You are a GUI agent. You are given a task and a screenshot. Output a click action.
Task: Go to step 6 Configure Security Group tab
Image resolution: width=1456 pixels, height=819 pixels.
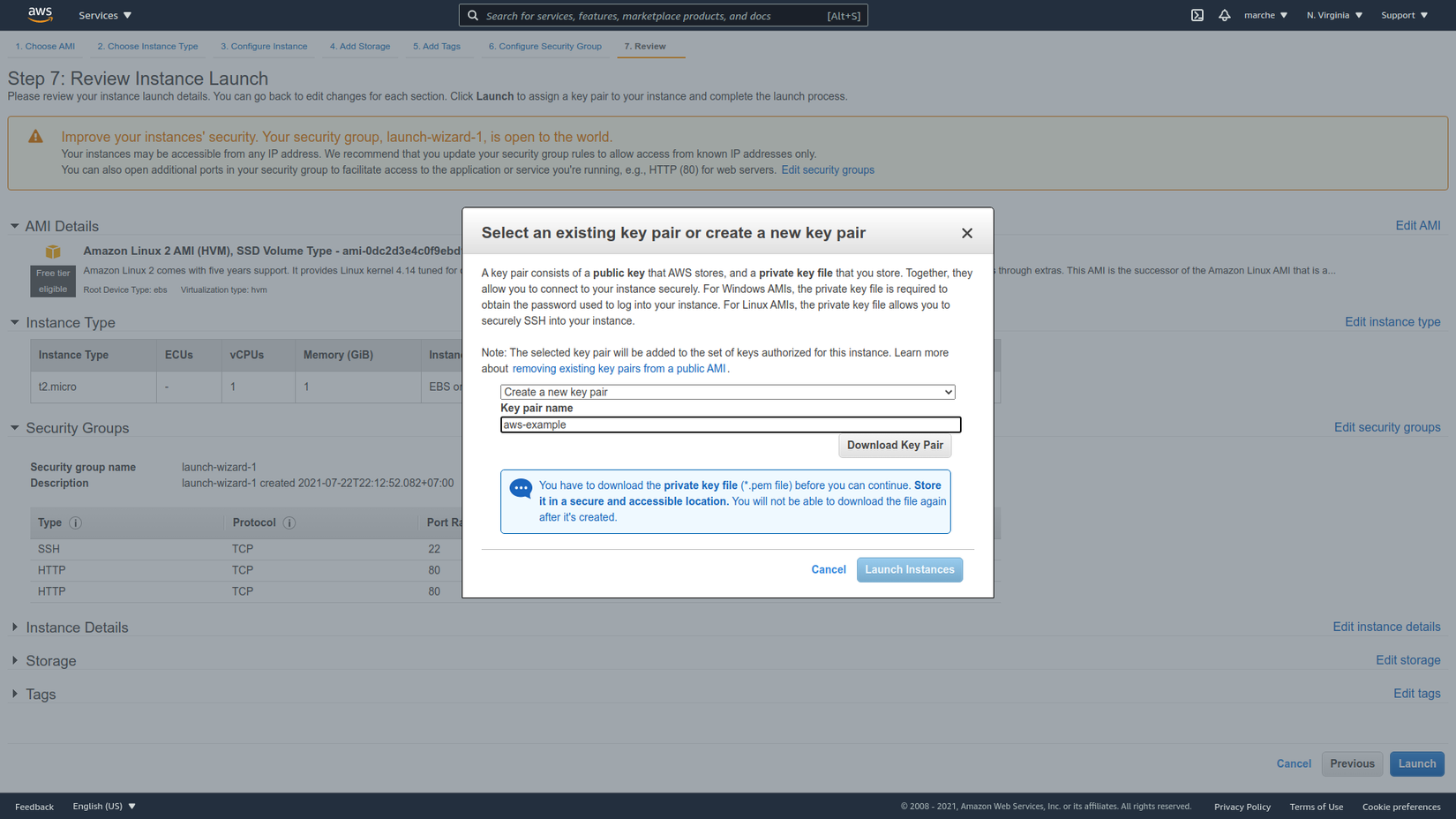545,46
